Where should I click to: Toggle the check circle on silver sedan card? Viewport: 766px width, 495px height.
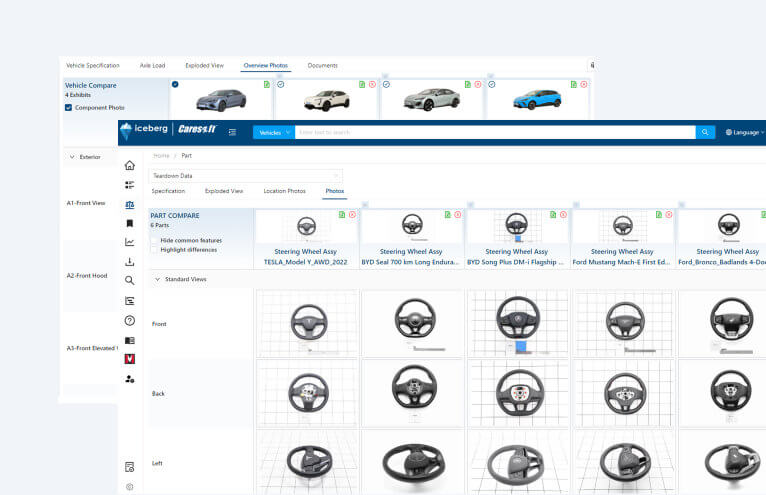point(386,85)
